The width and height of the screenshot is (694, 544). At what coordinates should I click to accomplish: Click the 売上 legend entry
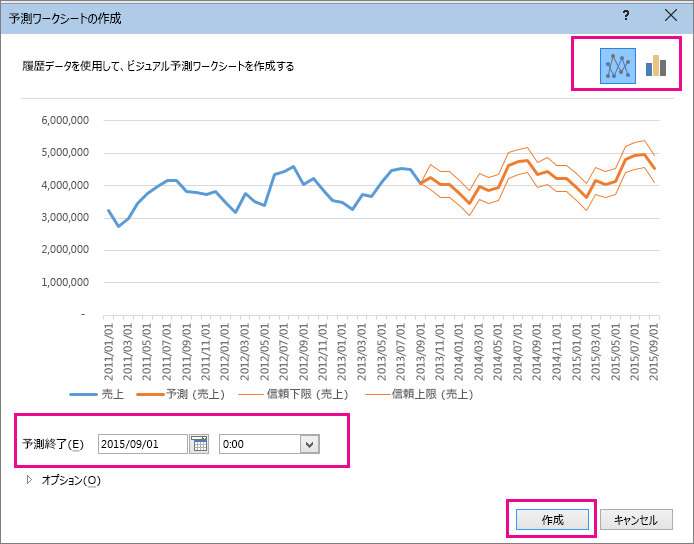(x=97, y=394)
